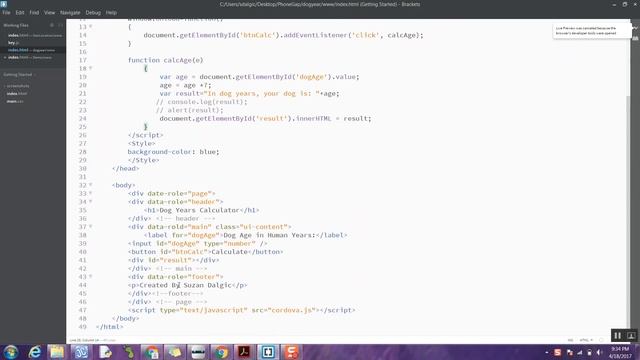640x360 pixels.
Task: Open Google Chrome icon next to Acrobat
Action: tap(221, 352)
